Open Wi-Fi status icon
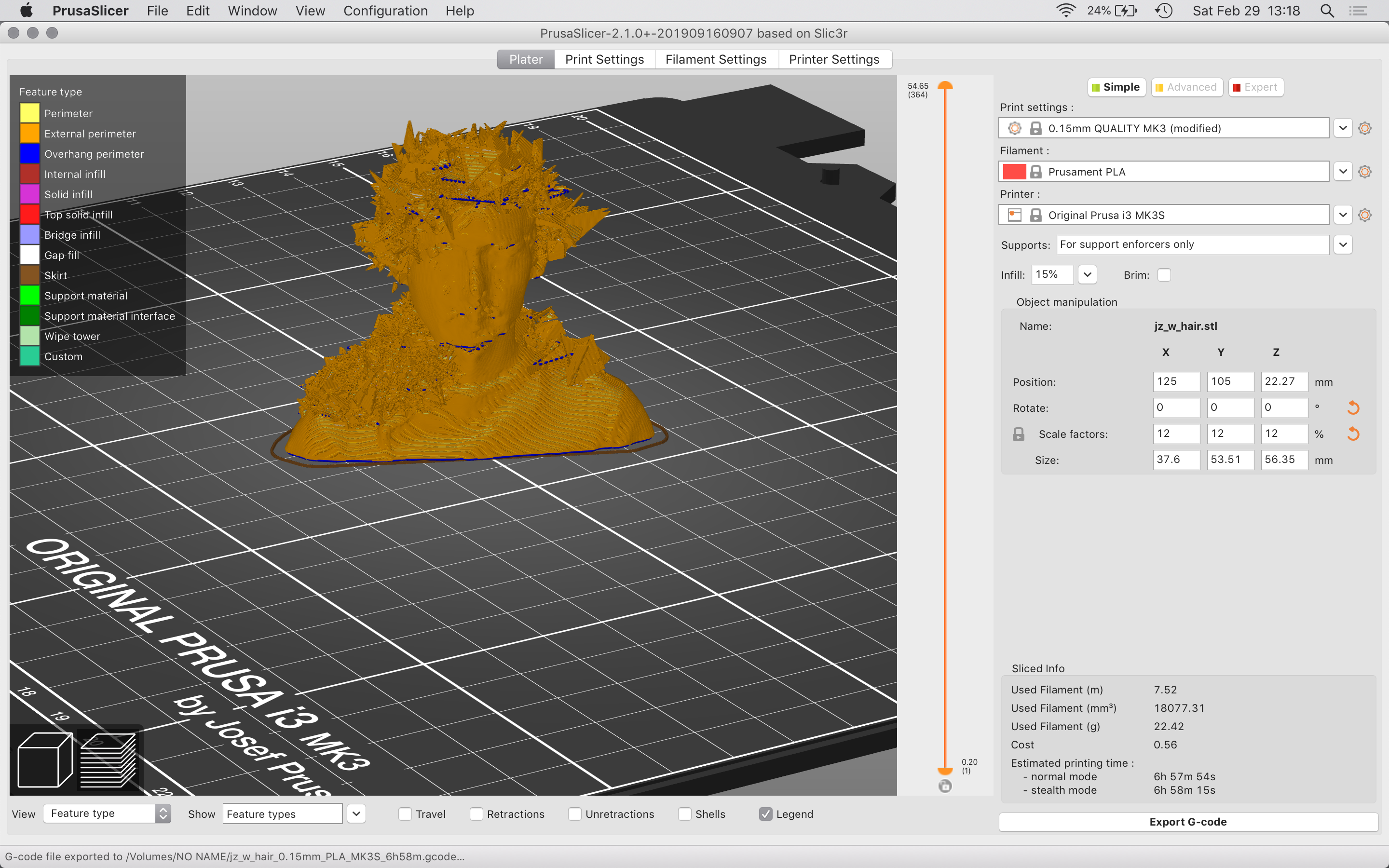 pyautogui.click(x=1066, y=10)
